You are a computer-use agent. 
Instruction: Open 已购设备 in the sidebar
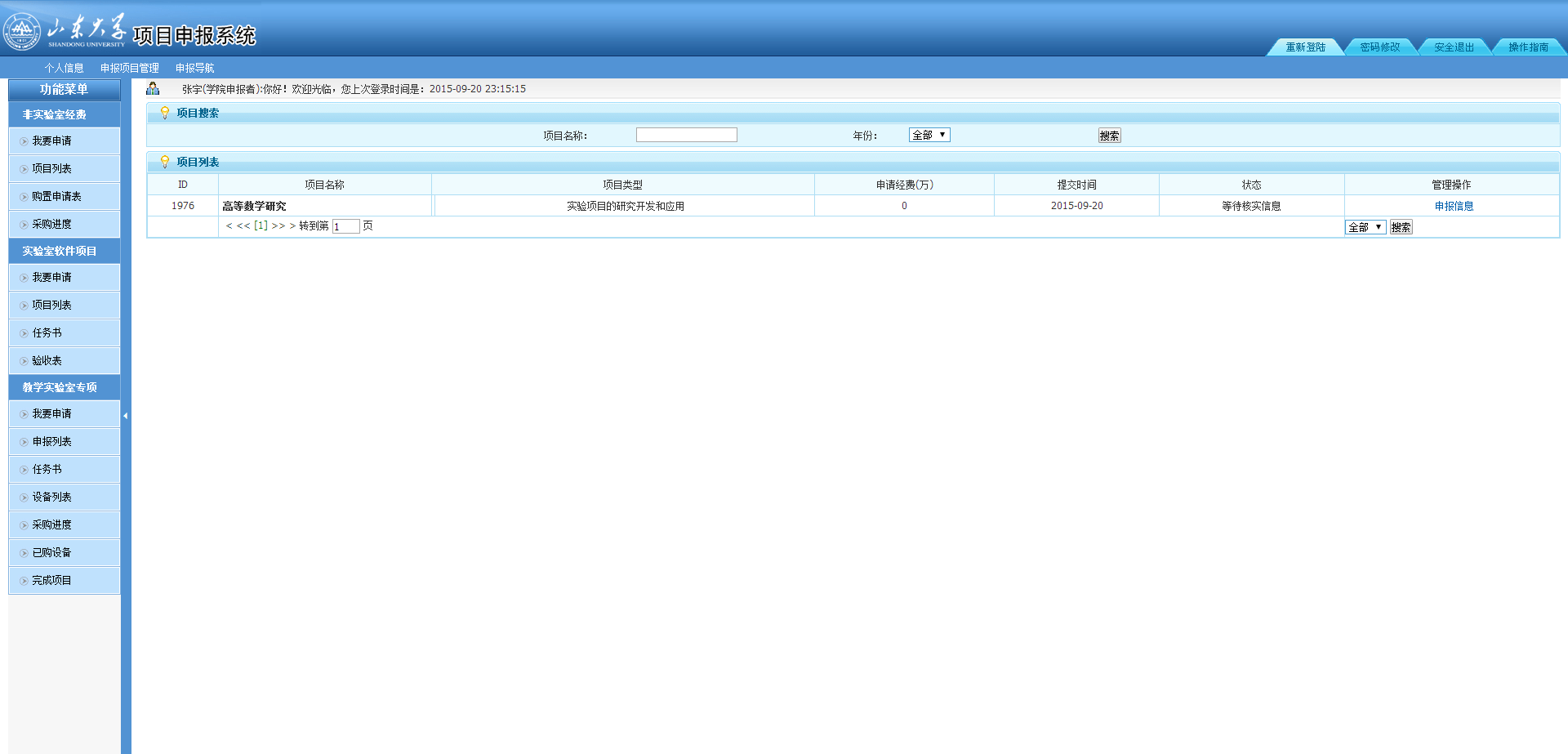click(x=65, y=552)
